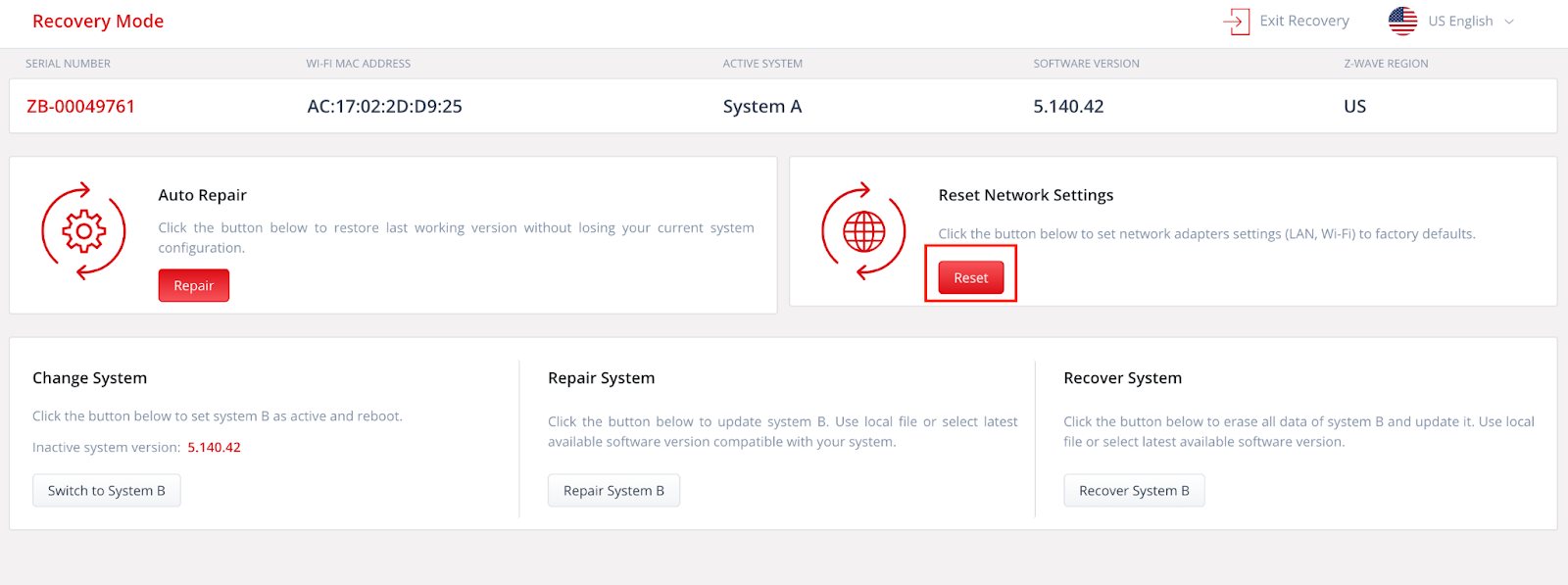Image resolution: width=1568 pixels, height=585 pixels.
Task: Click the Change System heading
Action: 89,377
